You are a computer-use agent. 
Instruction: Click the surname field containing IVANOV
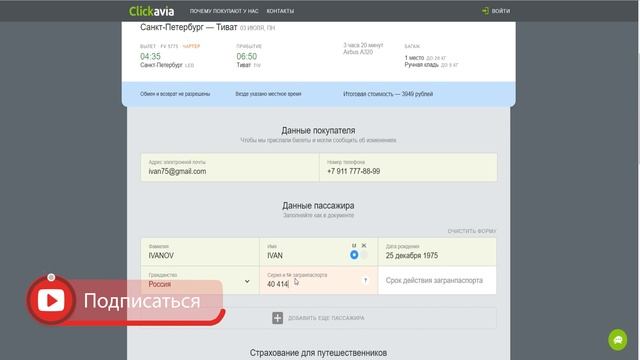pyautogui.click(x=200, y=252)
